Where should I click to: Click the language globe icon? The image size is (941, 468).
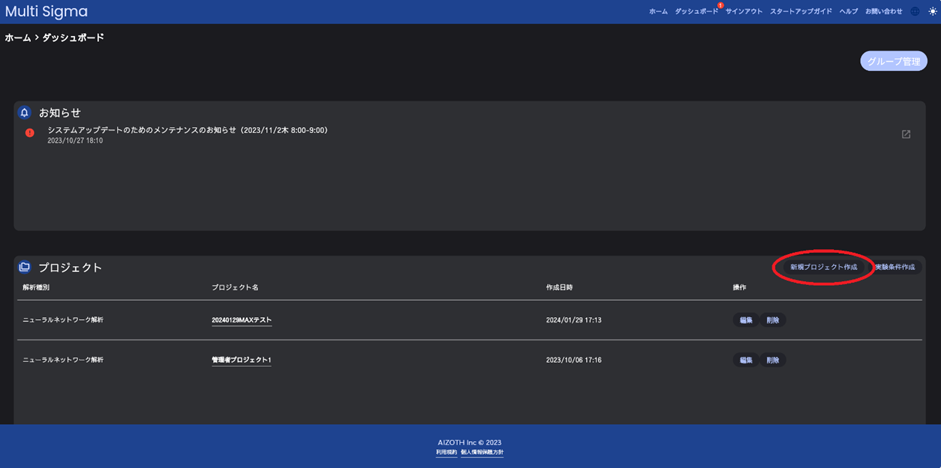tap(915, 12)
